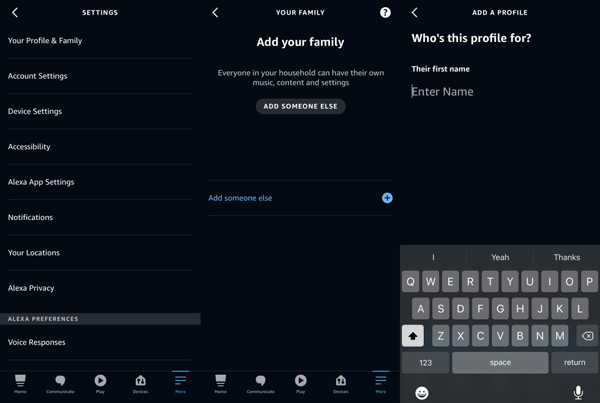Tap the W key
The height and width of the screenshot is (403, 600).
(430, 282)
